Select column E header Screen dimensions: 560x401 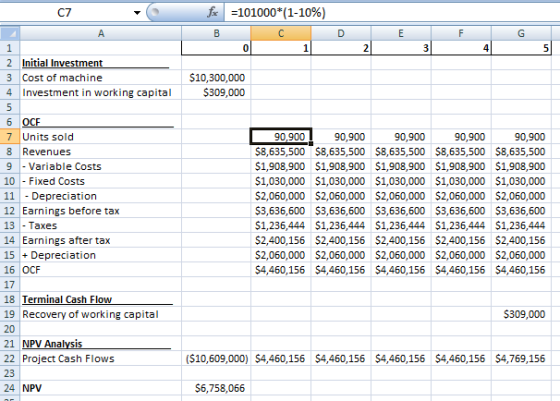click(401, 34)
